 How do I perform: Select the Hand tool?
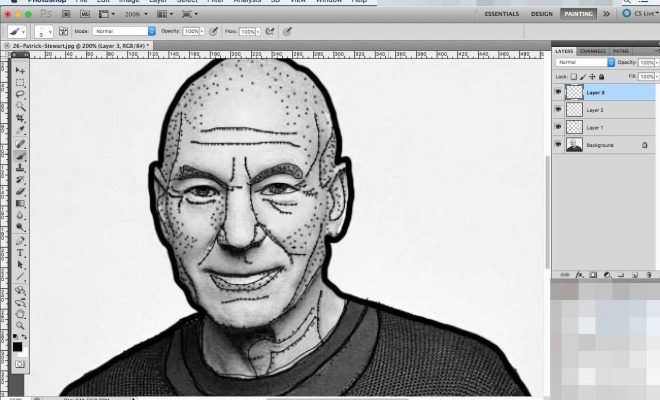(x=20, y=314)
